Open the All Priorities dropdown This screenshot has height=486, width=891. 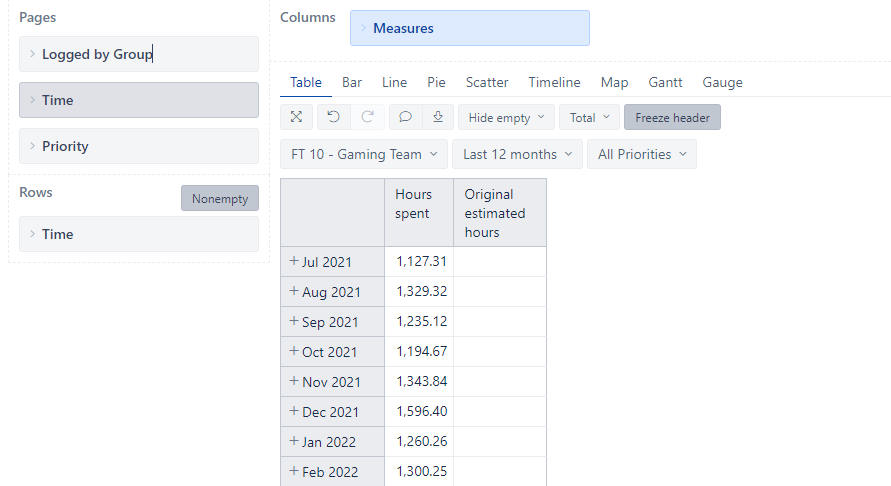(x=642, y=154)
